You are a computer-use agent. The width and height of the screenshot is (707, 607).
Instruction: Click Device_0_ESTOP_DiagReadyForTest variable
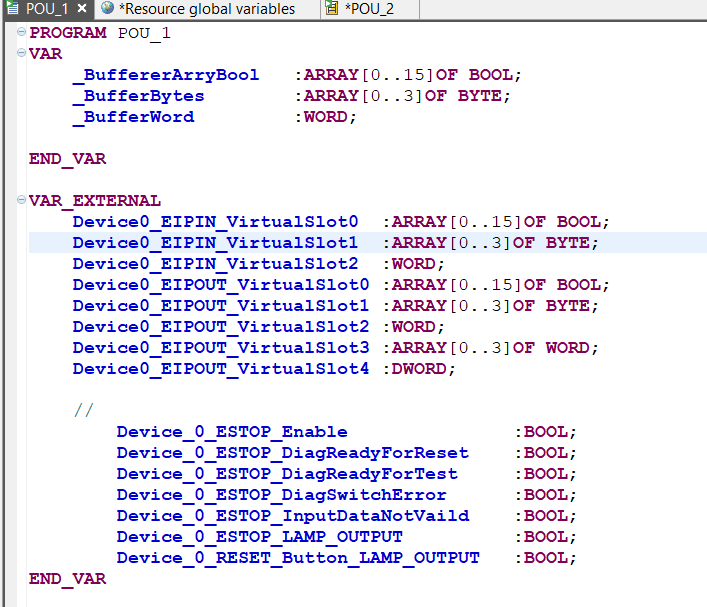[287, 474]
